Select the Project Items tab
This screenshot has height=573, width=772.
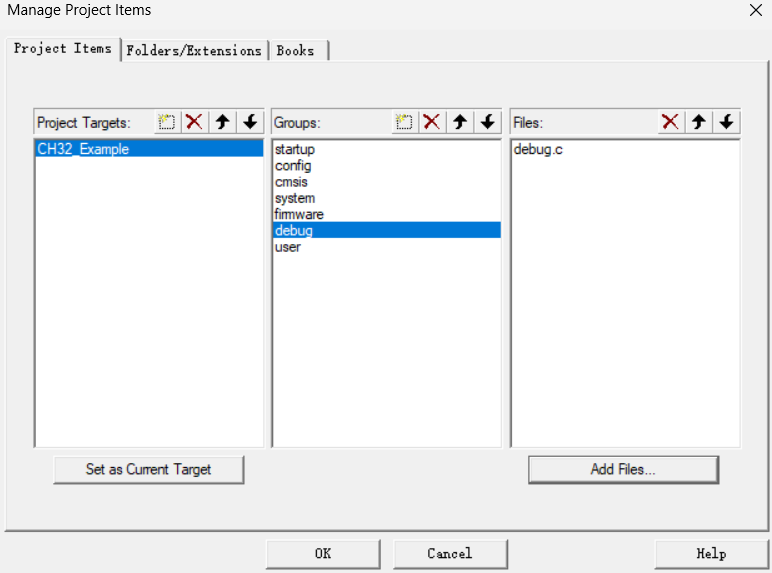(x=63, y=49)
